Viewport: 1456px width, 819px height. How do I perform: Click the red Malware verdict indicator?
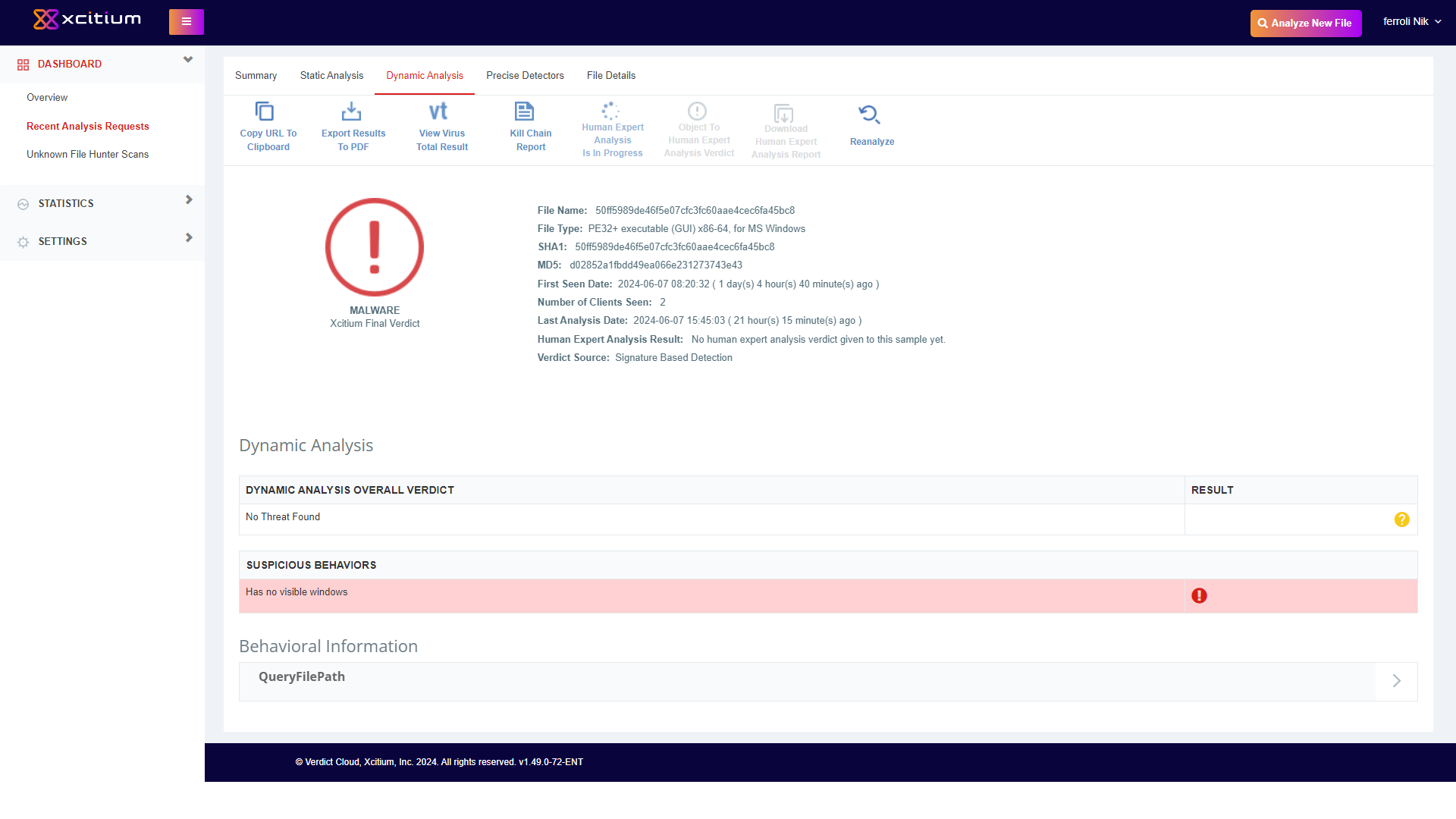[x=375, y=247]
